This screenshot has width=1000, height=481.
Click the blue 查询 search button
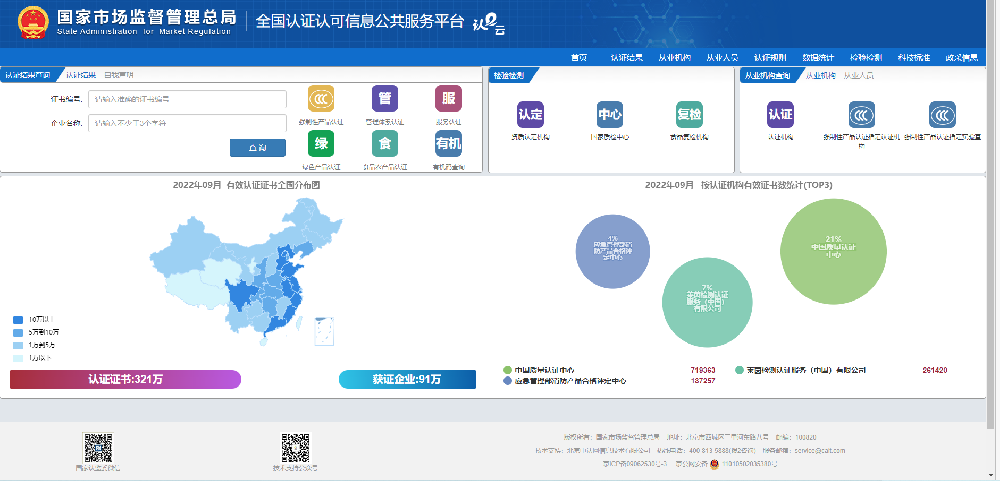point(257,148)
